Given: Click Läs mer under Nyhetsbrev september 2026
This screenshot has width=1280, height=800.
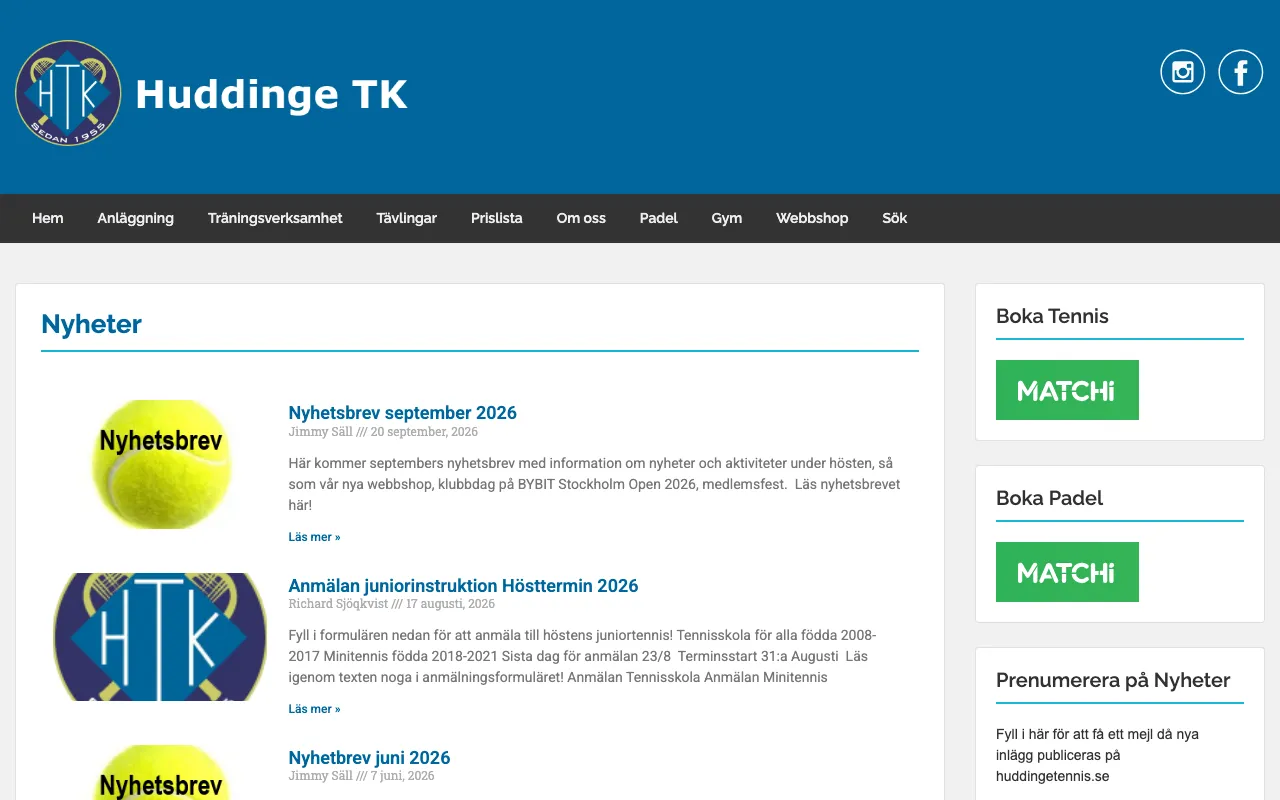Looking at the screenshot, I should [314, 537].
